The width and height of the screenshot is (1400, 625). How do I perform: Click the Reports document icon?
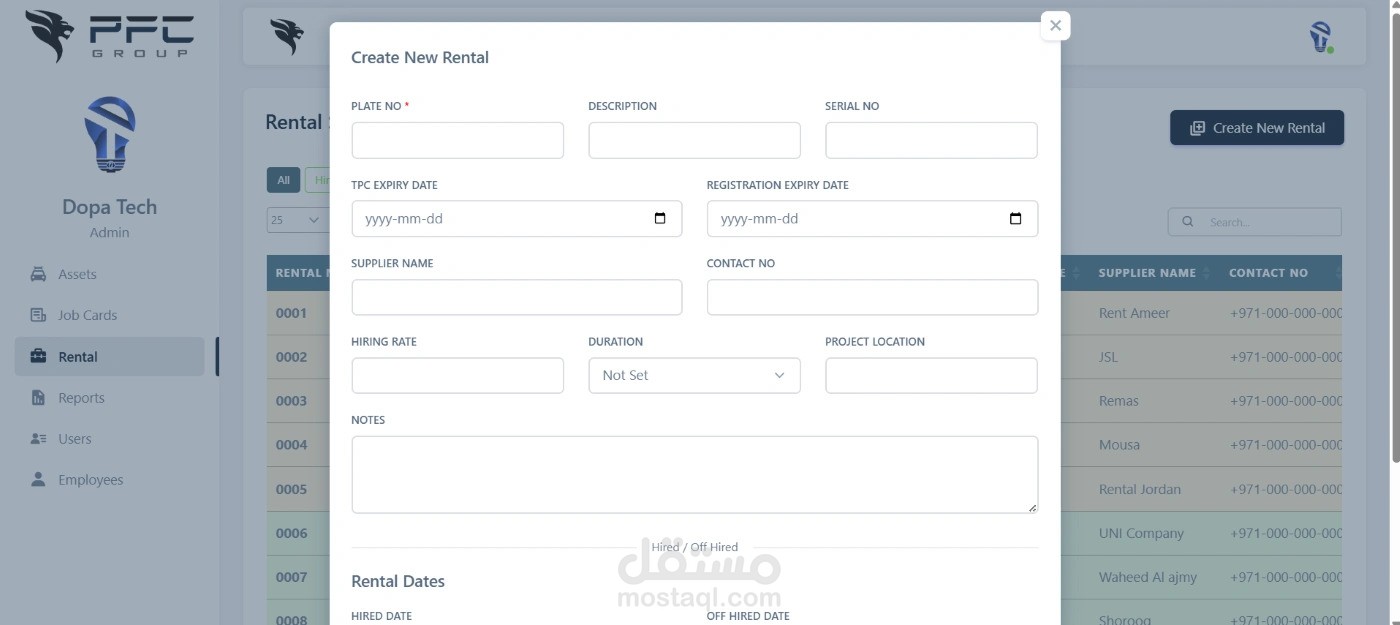click(x=38, y=398)
